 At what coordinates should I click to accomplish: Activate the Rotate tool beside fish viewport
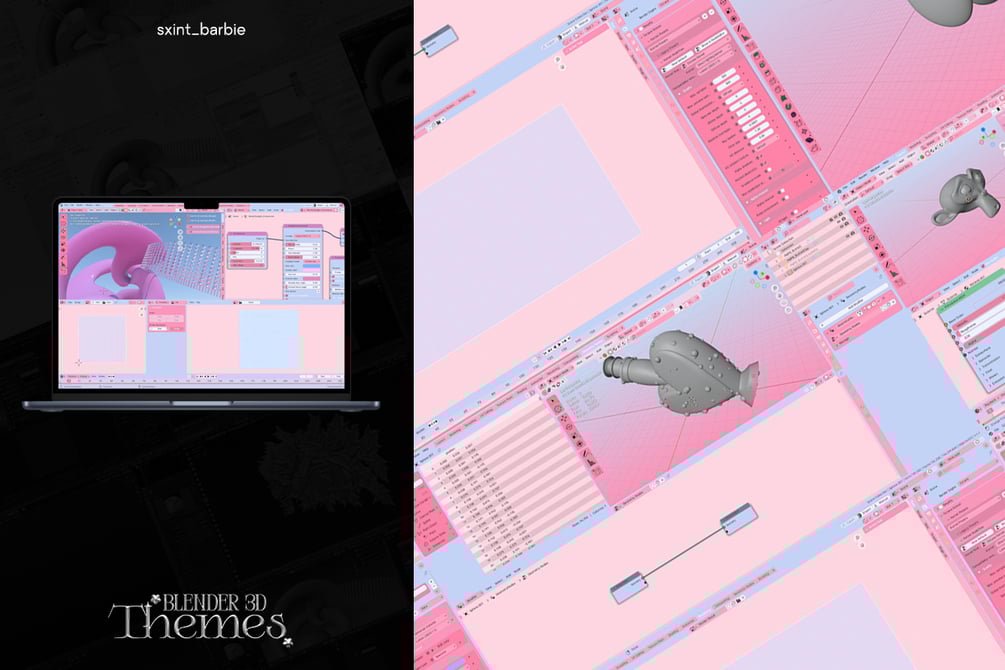[x=569, y=427]
